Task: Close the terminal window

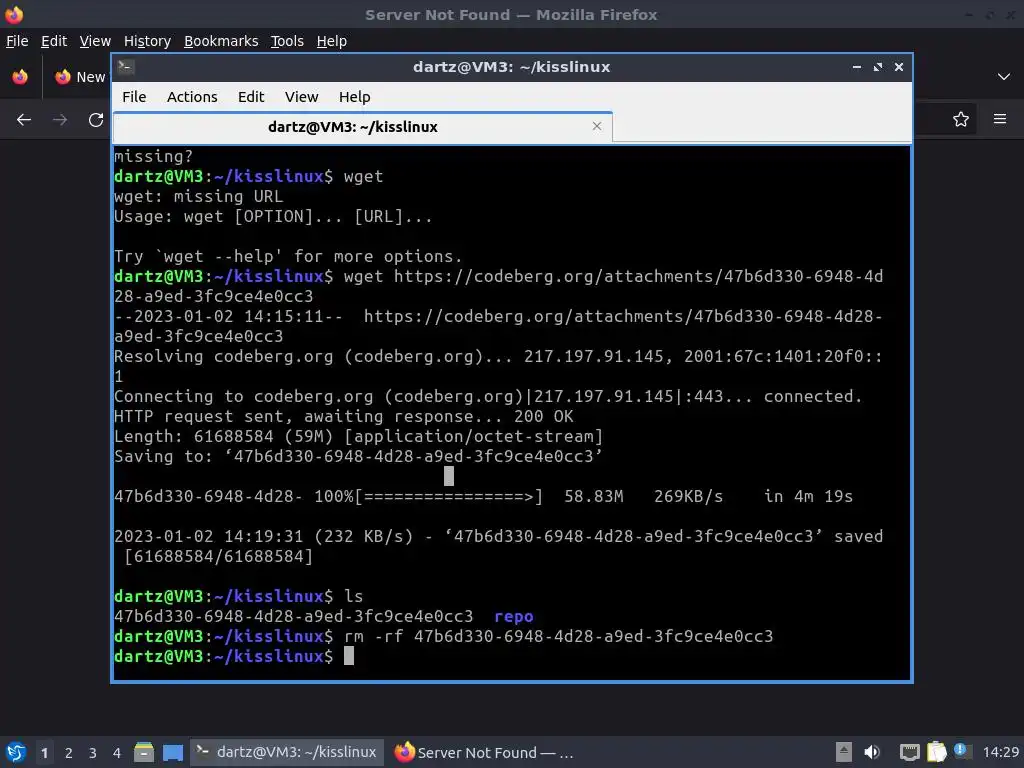Action: coord(899,67)
